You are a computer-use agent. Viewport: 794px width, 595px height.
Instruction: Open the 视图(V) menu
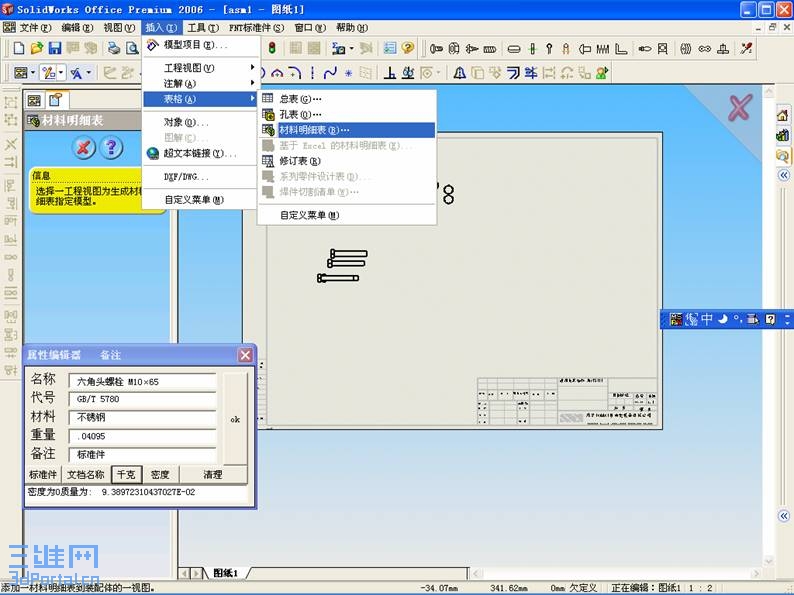(x=119, y=27)
